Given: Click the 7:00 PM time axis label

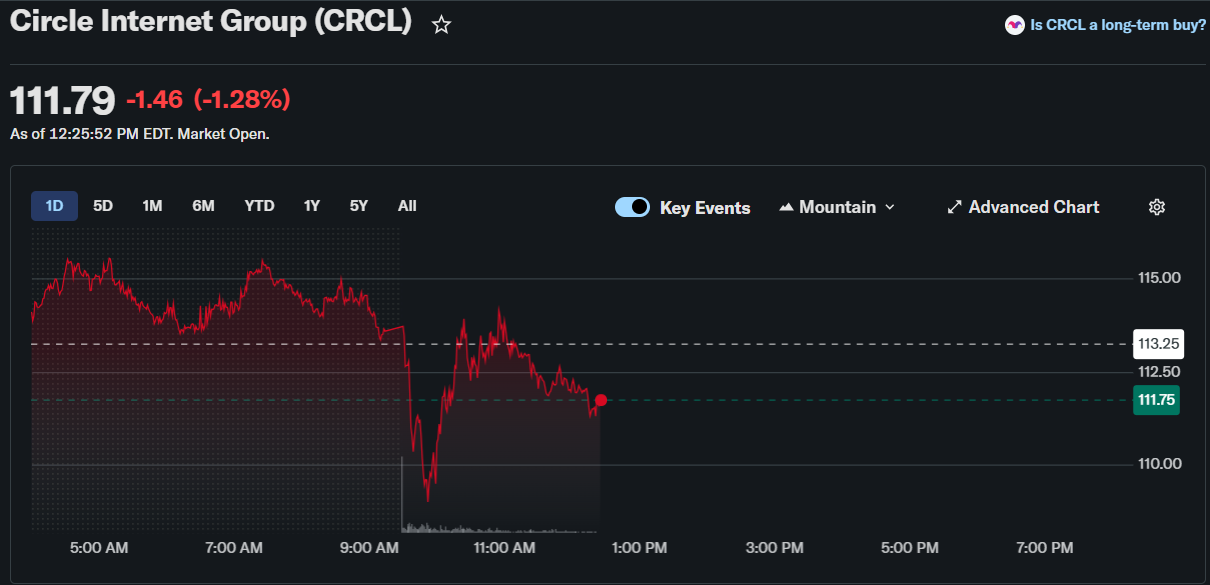Looking at the screenshot, I should (x=1044, y=548).
